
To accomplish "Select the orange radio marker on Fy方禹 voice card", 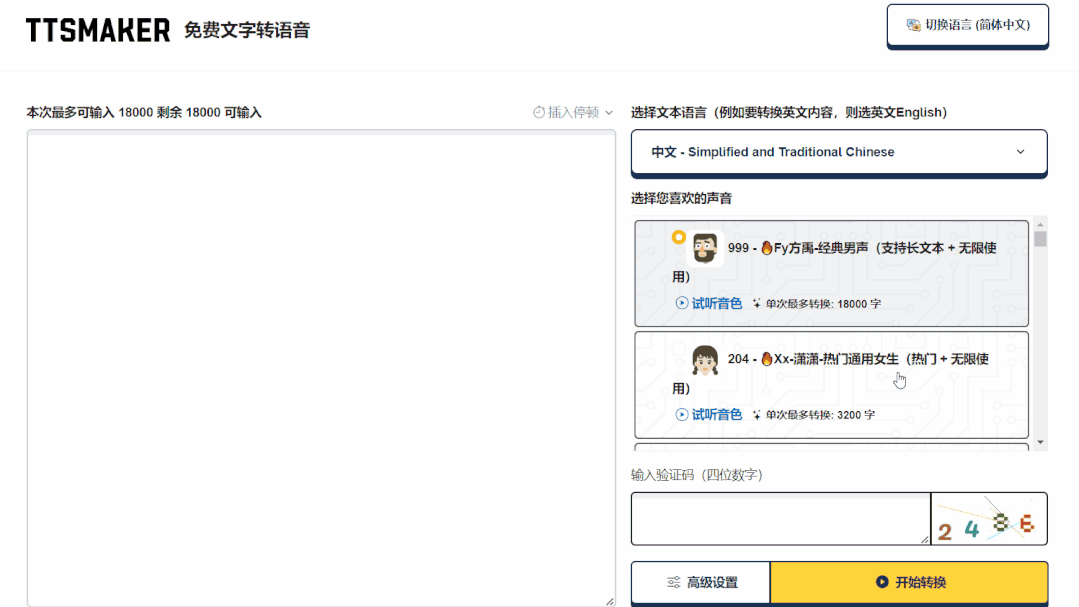I will [678, 236].
